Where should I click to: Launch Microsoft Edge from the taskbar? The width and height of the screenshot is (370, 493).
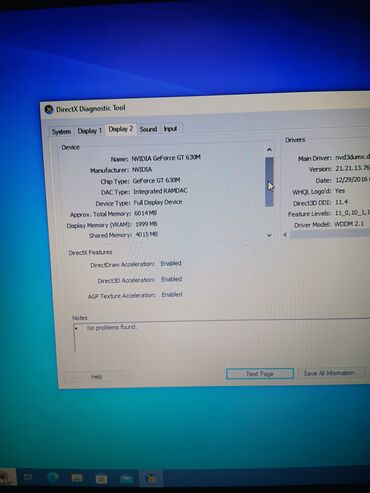pos(53,478)
